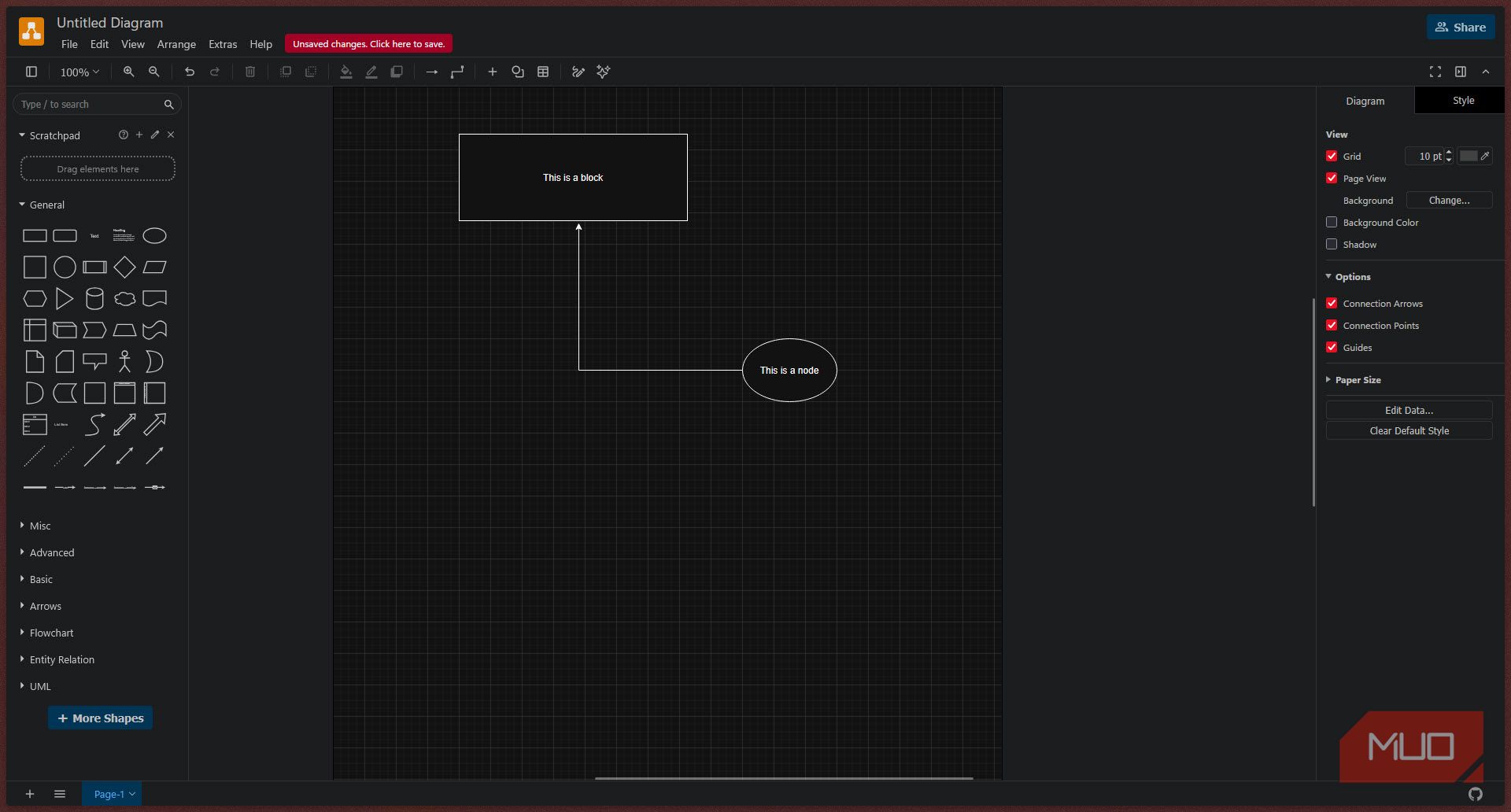Select the freehand drawing tool
Viewport: 1511px width, 812px height.
pyautogui.click(x=578, y=72)
